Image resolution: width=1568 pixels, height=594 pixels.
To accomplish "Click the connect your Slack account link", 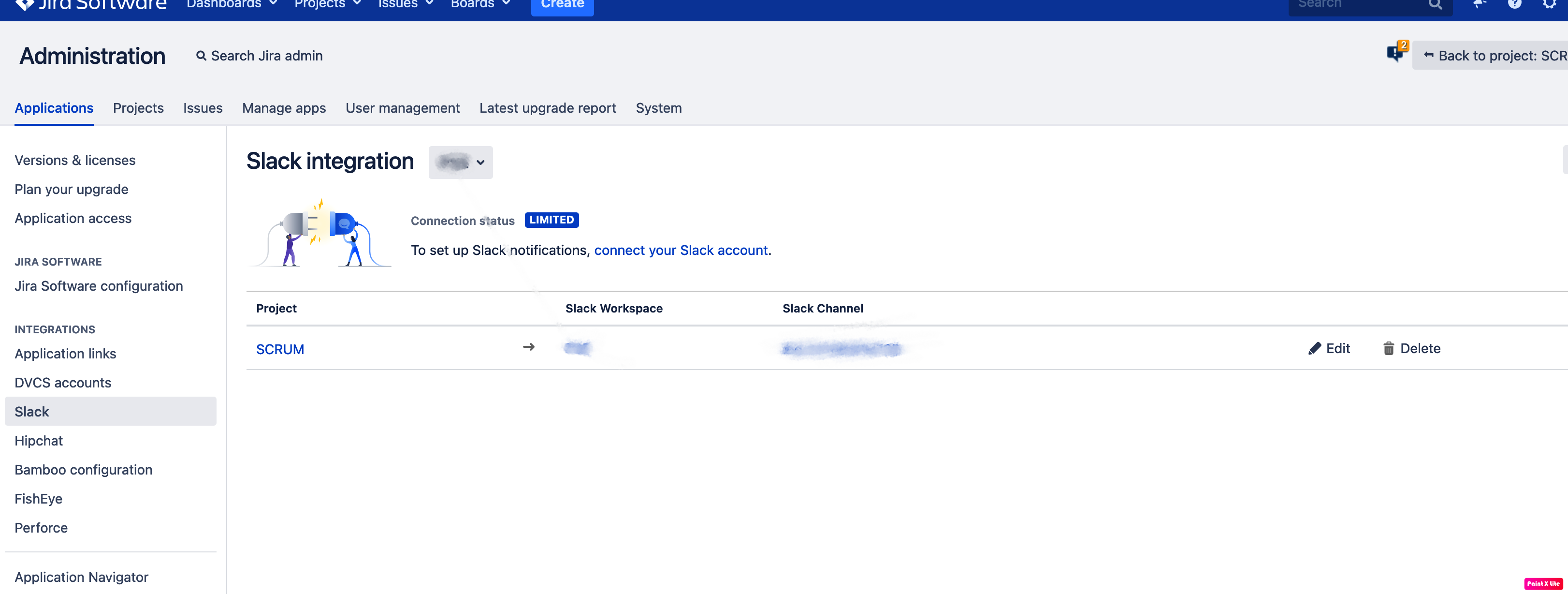I will (x=681, y=251).
